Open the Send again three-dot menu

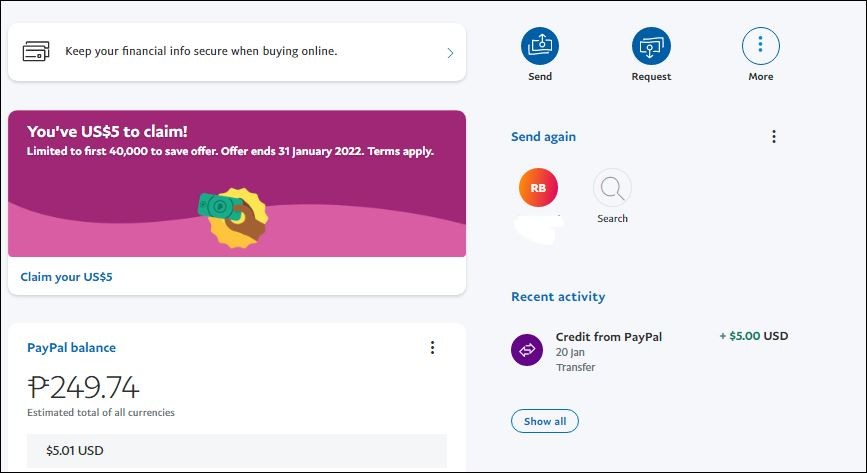click(774, 137)
